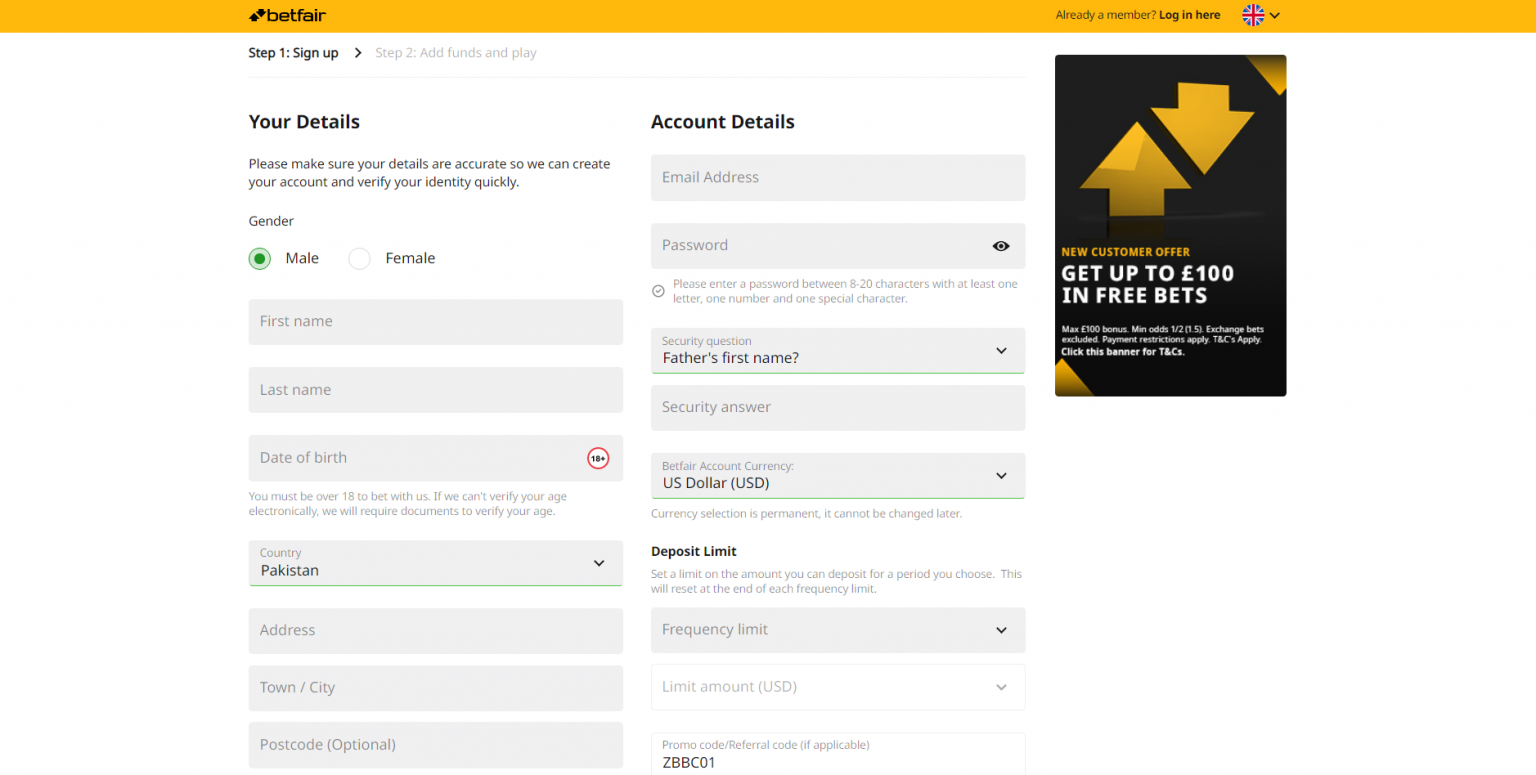Screen dimensions: 1536x775
Task: Expand the language chevron beside flag
Action: 1275,15
